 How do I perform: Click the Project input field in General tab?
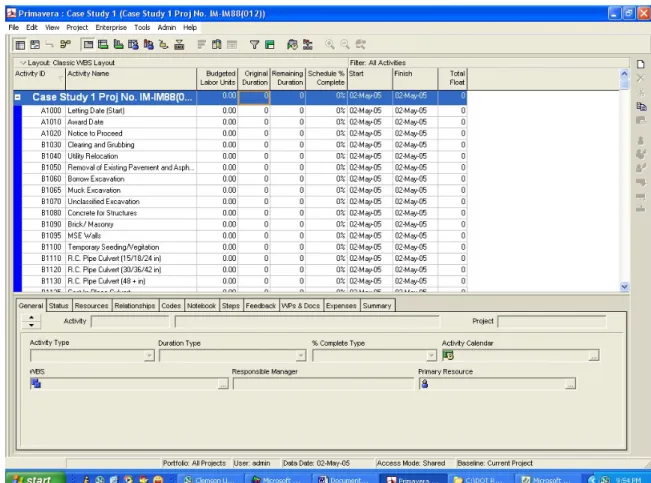pyautogui.click(x=552, y=321)
